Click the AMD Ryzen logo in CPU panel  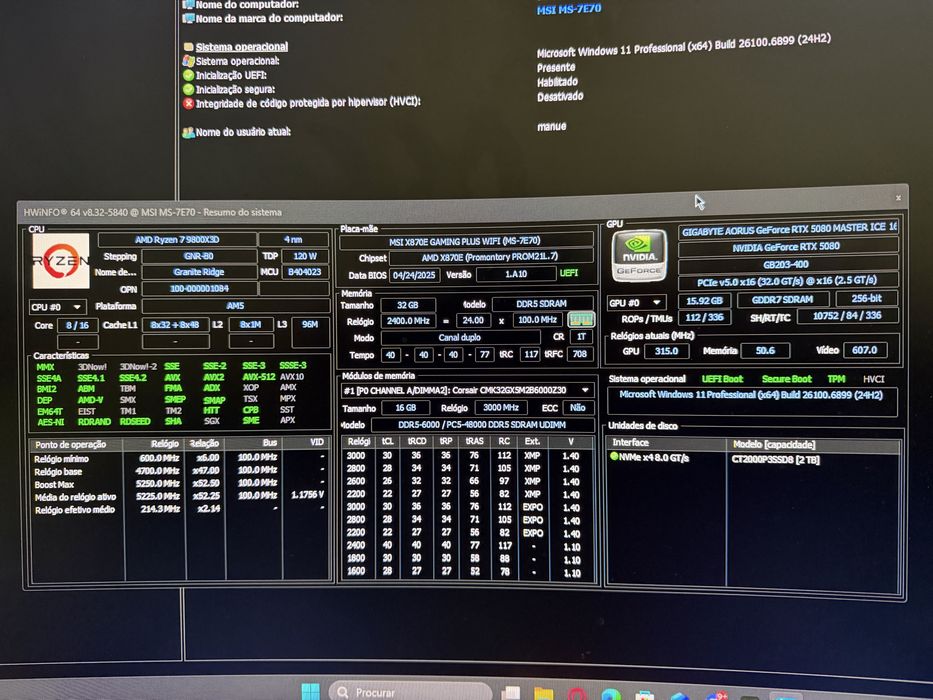pyautogui.click(x=61, y=261)
